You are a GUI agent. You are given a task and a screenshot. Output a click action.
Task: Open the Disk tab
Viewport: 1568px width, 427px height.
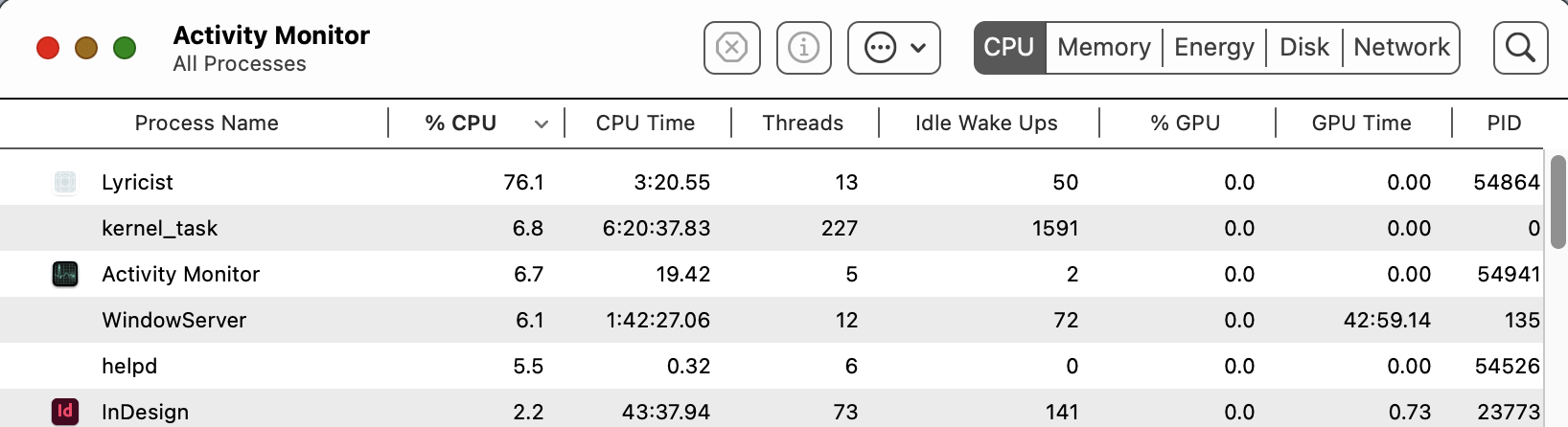point(1303,48)
